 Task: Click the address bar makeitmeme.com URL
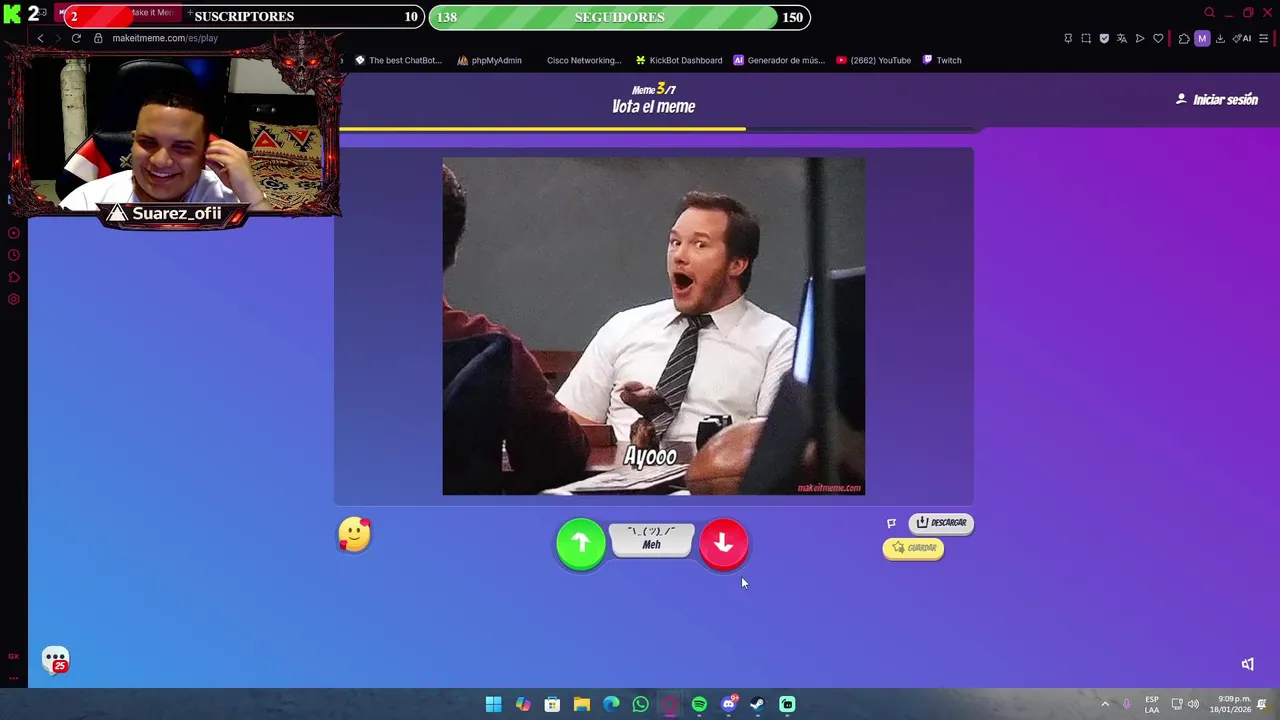[165, 38]
